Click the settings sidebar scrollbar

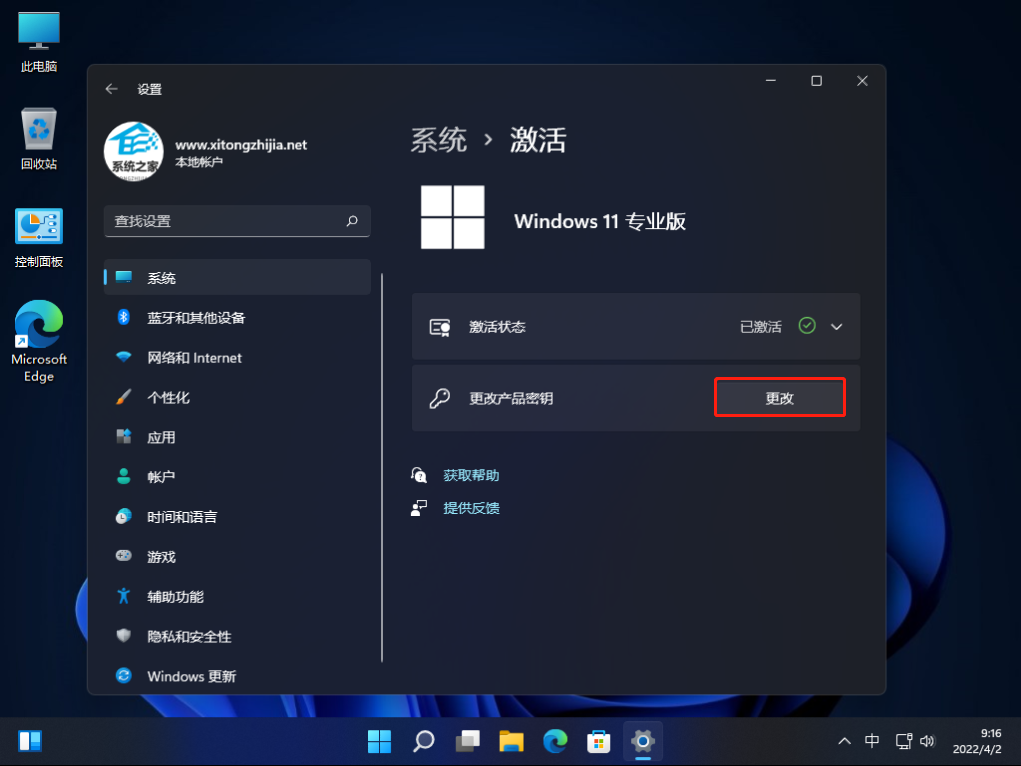(382, 468)
